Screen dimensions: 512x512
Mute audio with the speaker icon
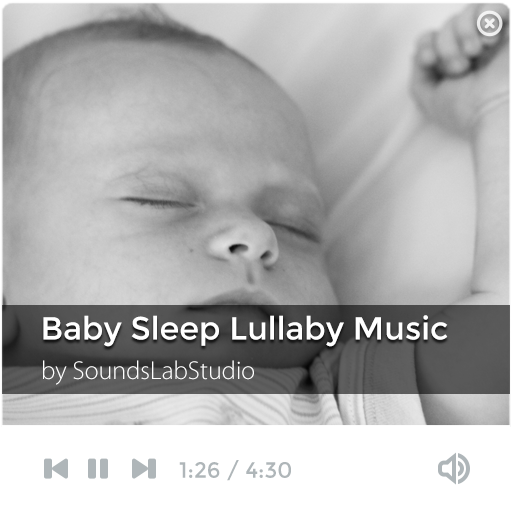click(454, 468)
